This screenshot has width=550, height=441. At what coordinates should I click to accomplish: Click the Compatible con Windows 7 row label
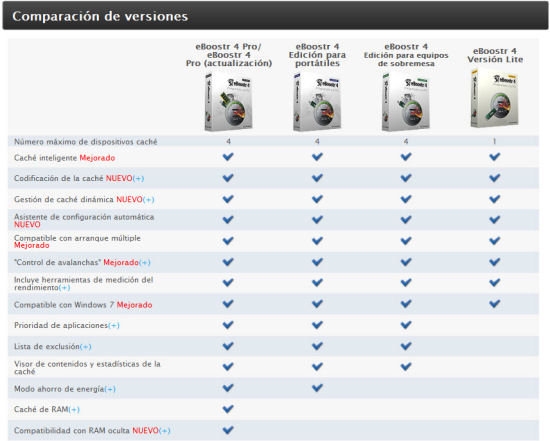(x=83, y=305)
